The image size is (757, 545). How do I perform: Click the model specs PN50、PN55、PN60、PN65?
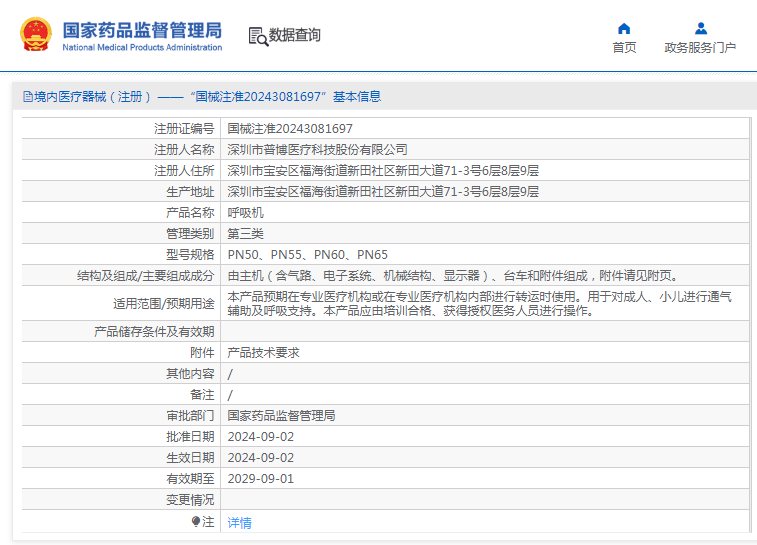click(307, 255)
